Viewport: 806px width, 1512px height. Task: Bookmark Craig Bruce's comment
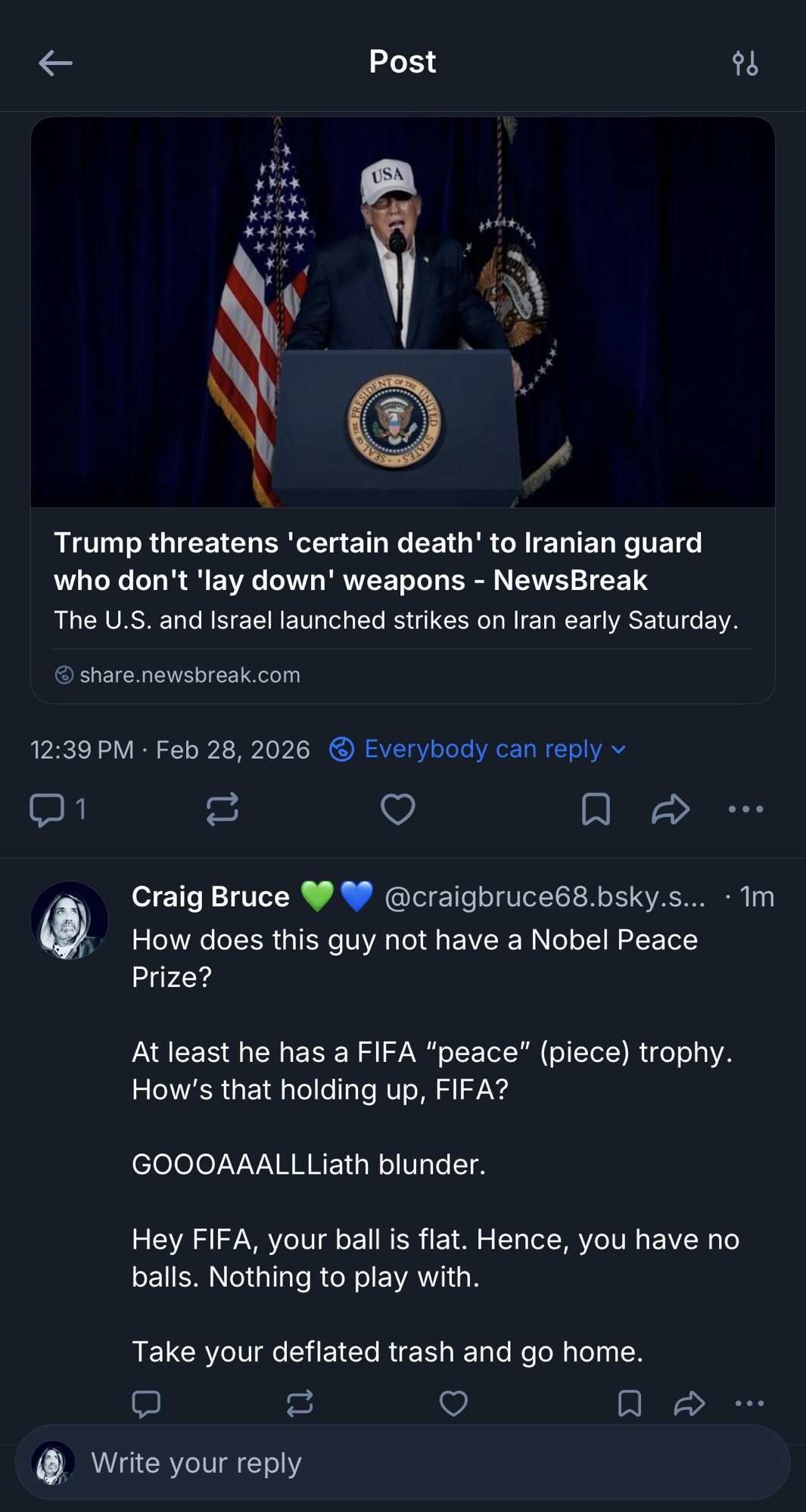click(629, 1403)
